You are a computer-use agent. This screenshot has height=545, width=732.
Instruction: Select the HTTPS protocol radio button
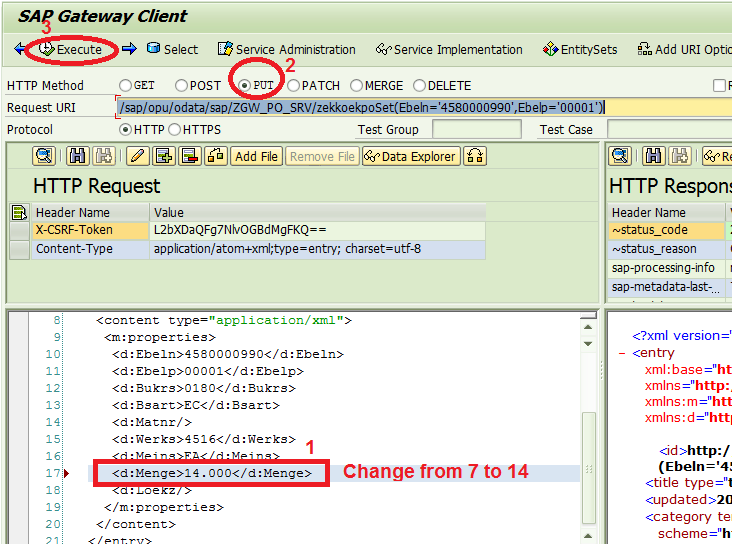(174, 129)
